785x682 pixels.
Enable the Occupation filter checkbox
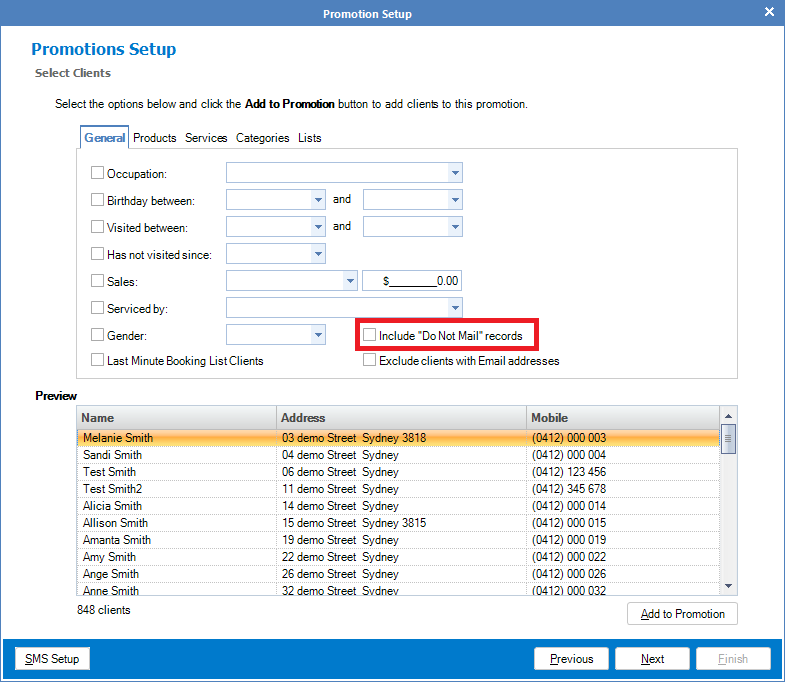tap(98, 173)
